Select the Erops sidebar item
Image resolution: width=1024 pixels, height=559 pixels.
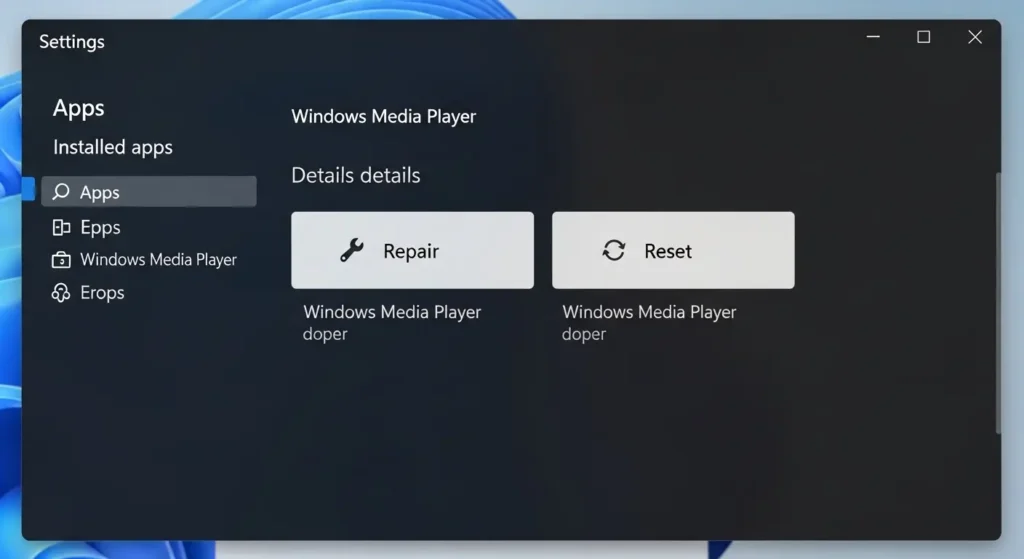pyautogui.click(x=88, y=293)
